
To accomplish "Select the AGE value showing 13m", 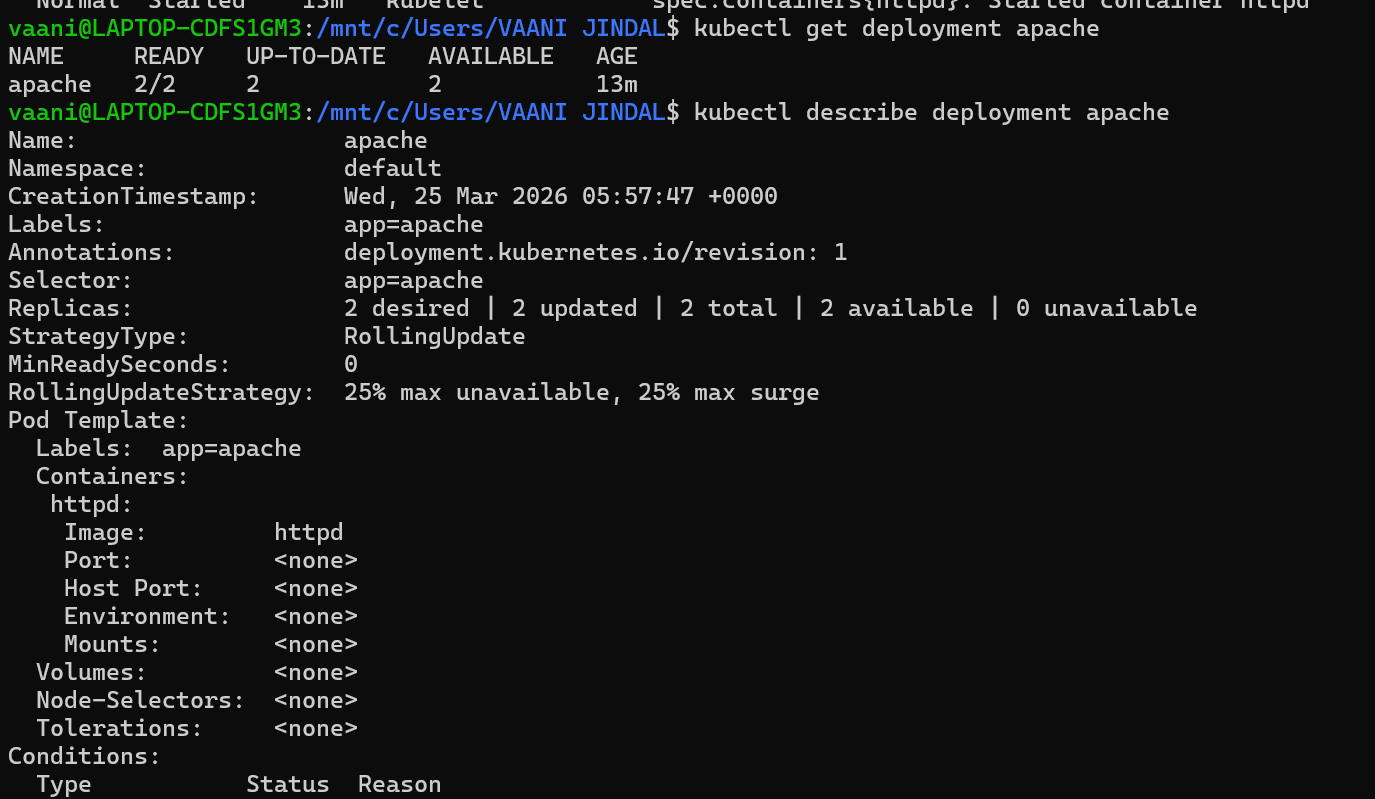I will tap(616, 84).
